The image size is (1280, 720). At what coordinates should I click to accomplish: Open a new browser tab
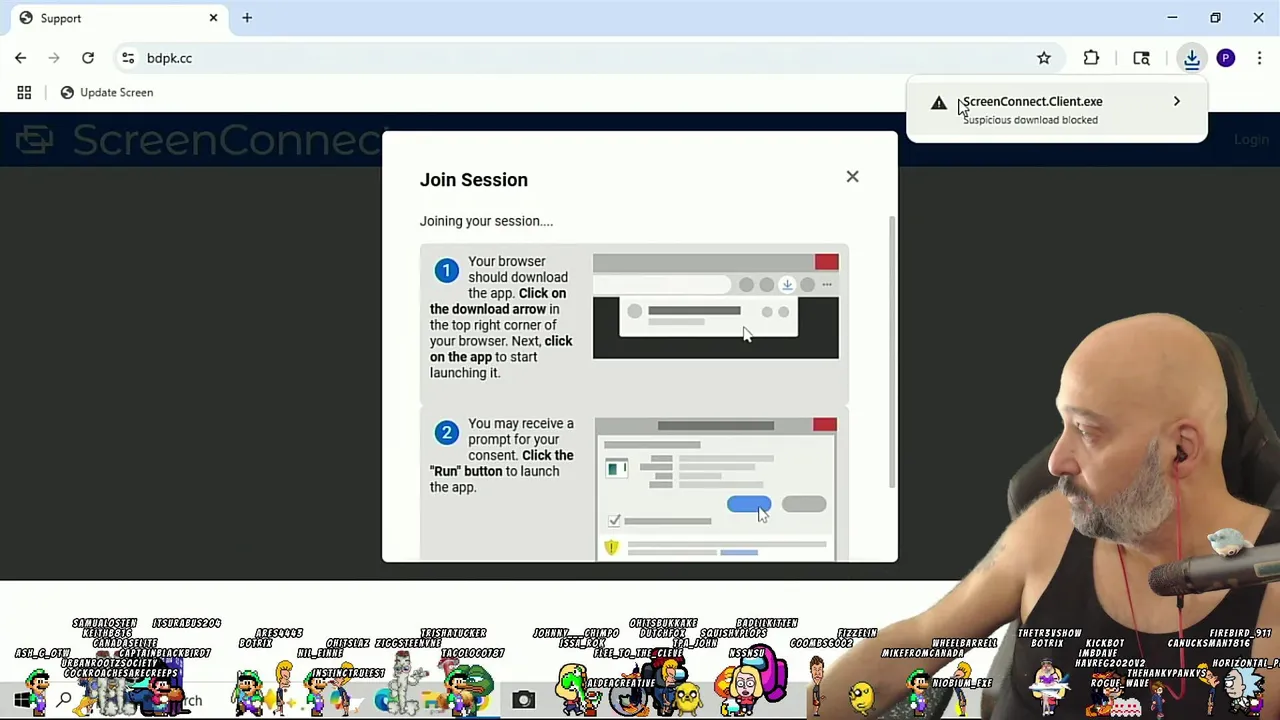pyautogui.click(x=247, y=18)
